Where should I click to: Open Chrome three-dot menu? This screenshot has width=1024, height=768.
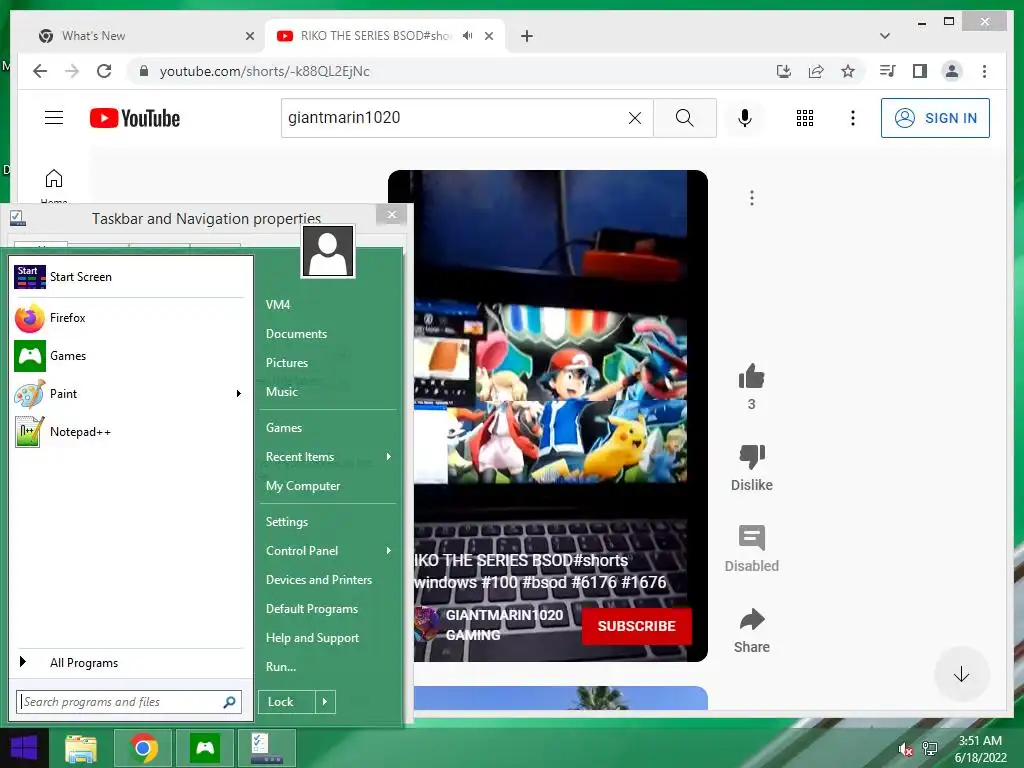[x=984, y=71]
